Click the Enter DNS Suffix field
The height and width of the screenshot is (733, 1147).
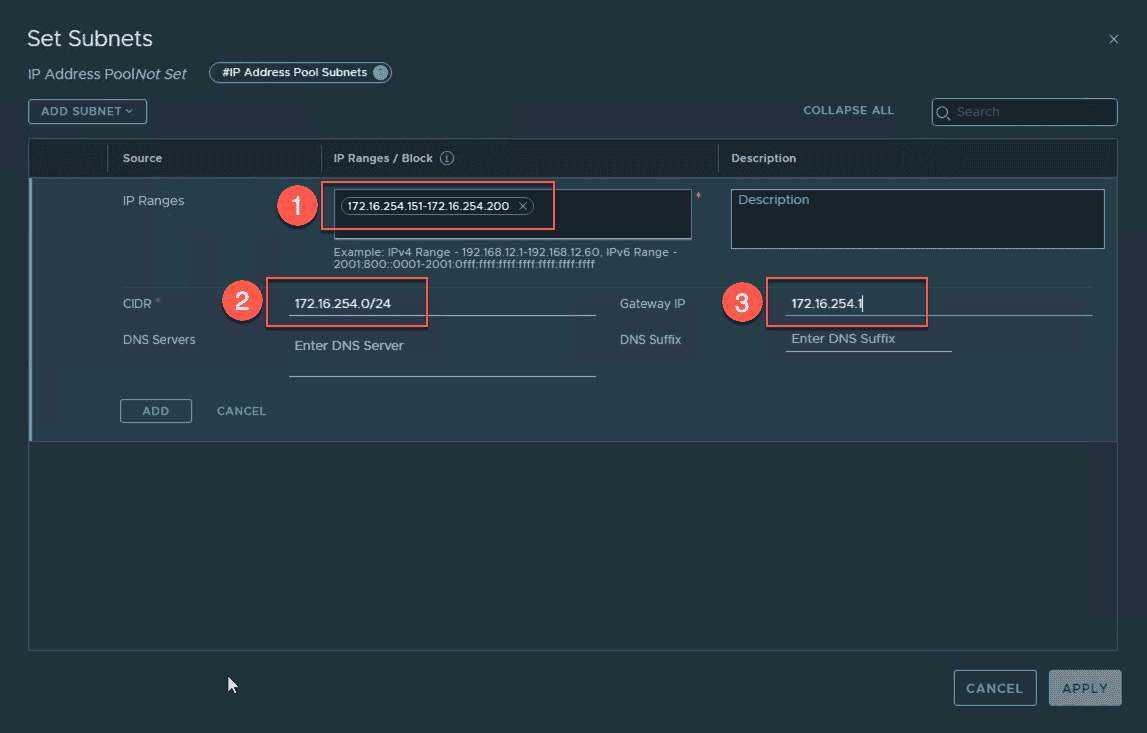[867, 340]
